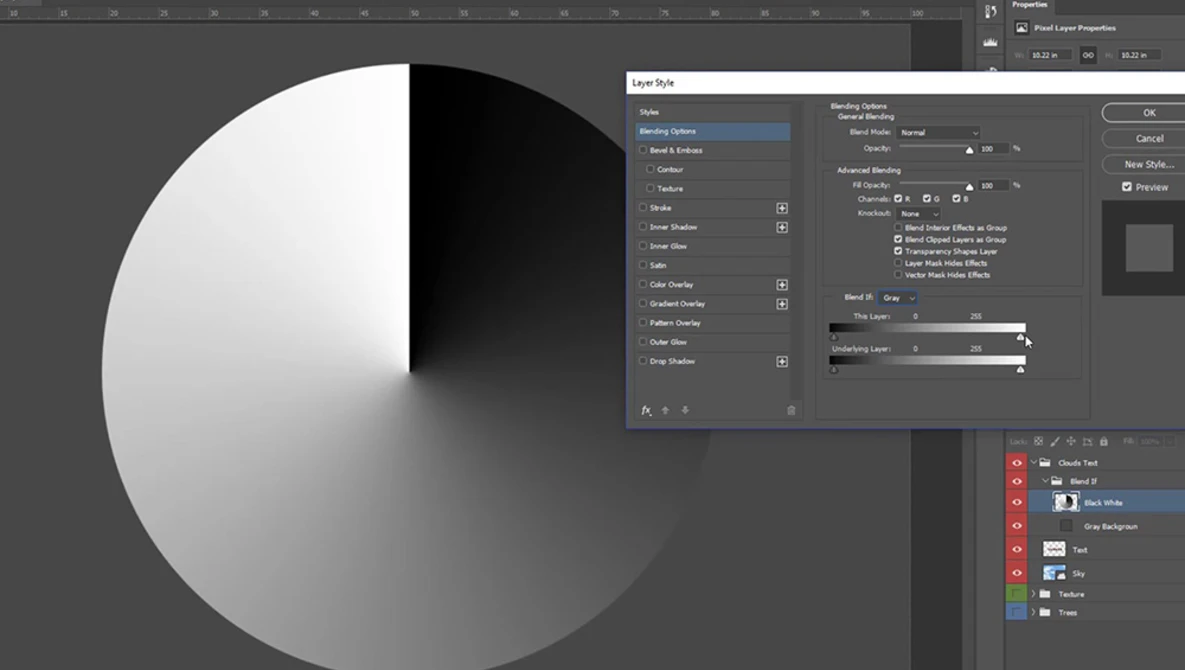
Task: Toggle the G channel checkbox
Action: pos(927,199)
